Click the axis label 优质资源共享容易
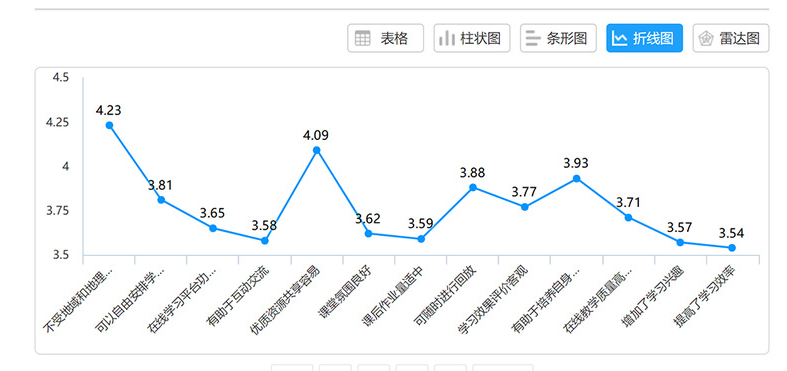 click(x=285, y=300)
